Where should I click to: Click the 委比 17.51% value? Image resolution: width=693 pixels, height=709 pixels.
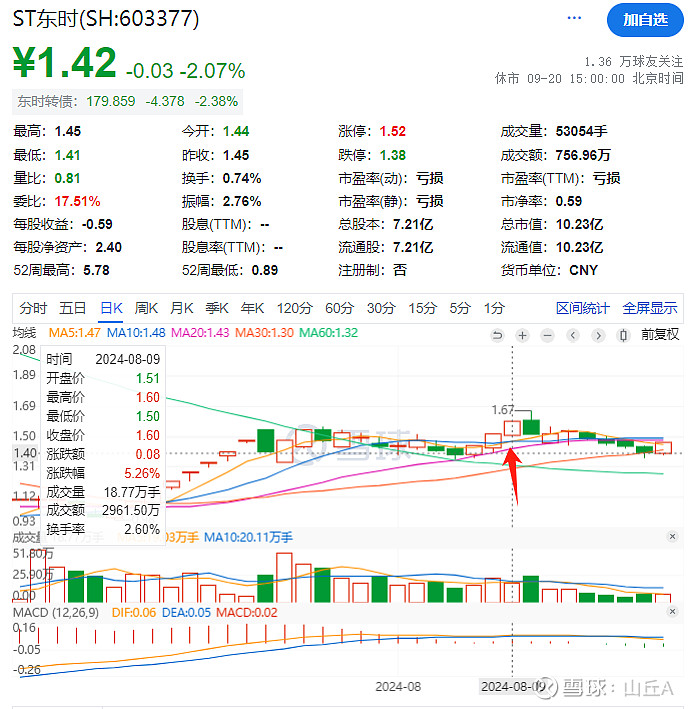point(77,201)
